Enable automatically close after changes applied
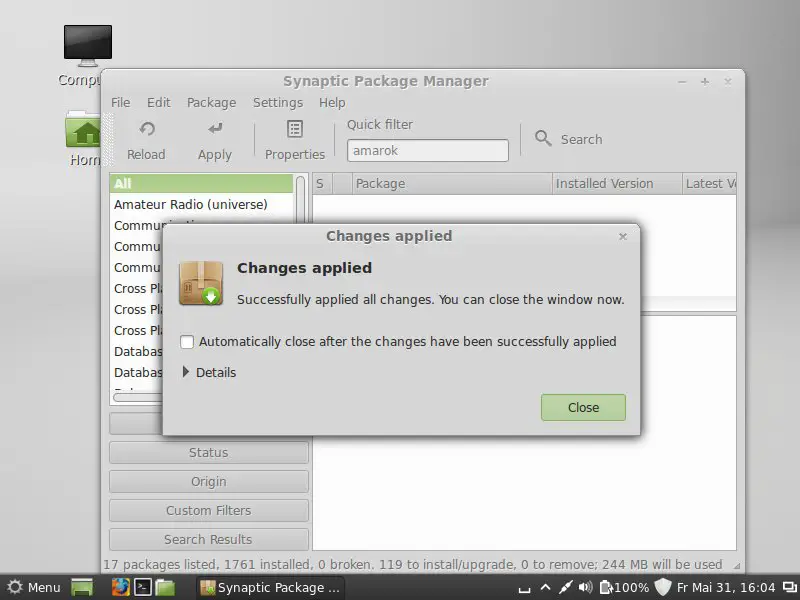This screenshot has height=600, width=800. pyautogui.click(x=187, y=342)
